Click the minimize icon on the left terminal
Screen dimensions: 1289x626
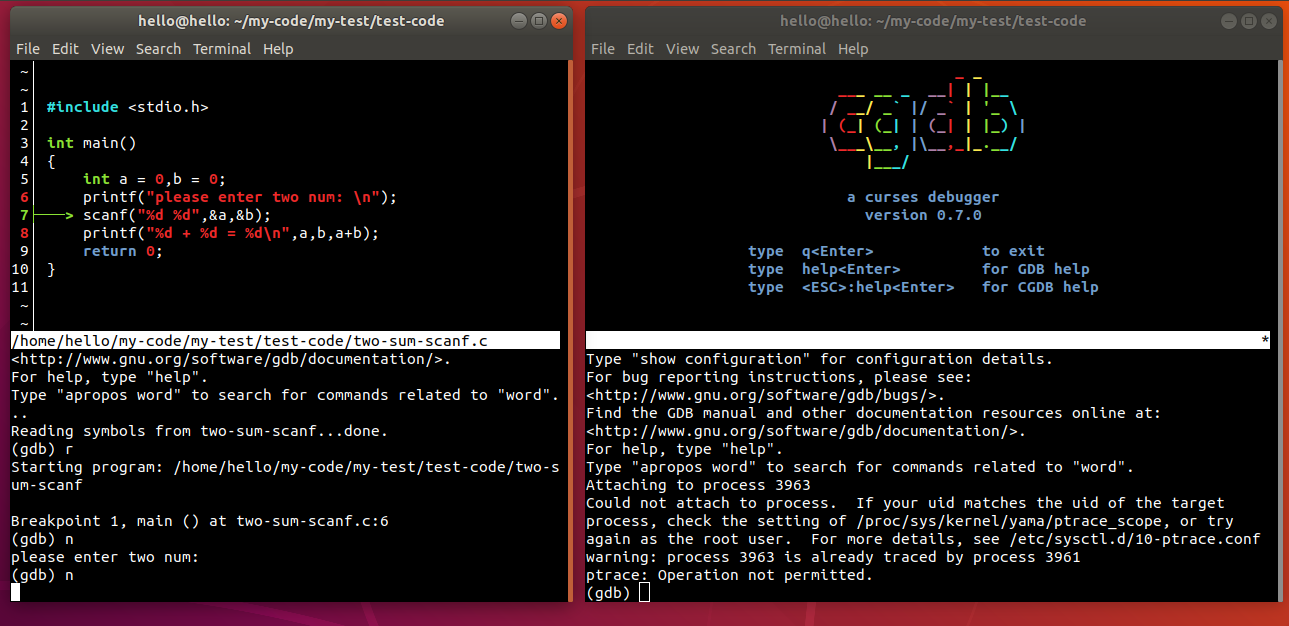[517, 19]
